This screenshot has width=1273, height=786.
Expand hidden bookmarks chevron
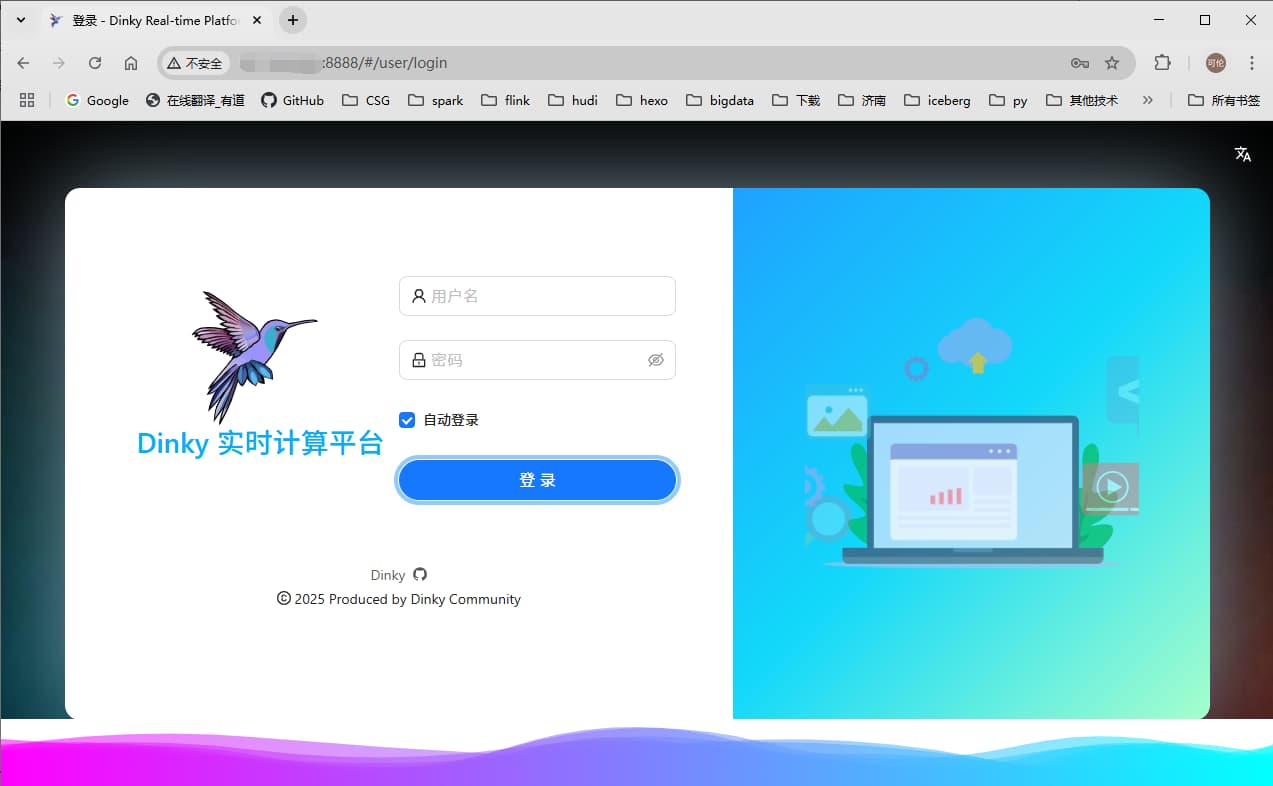1147,100
